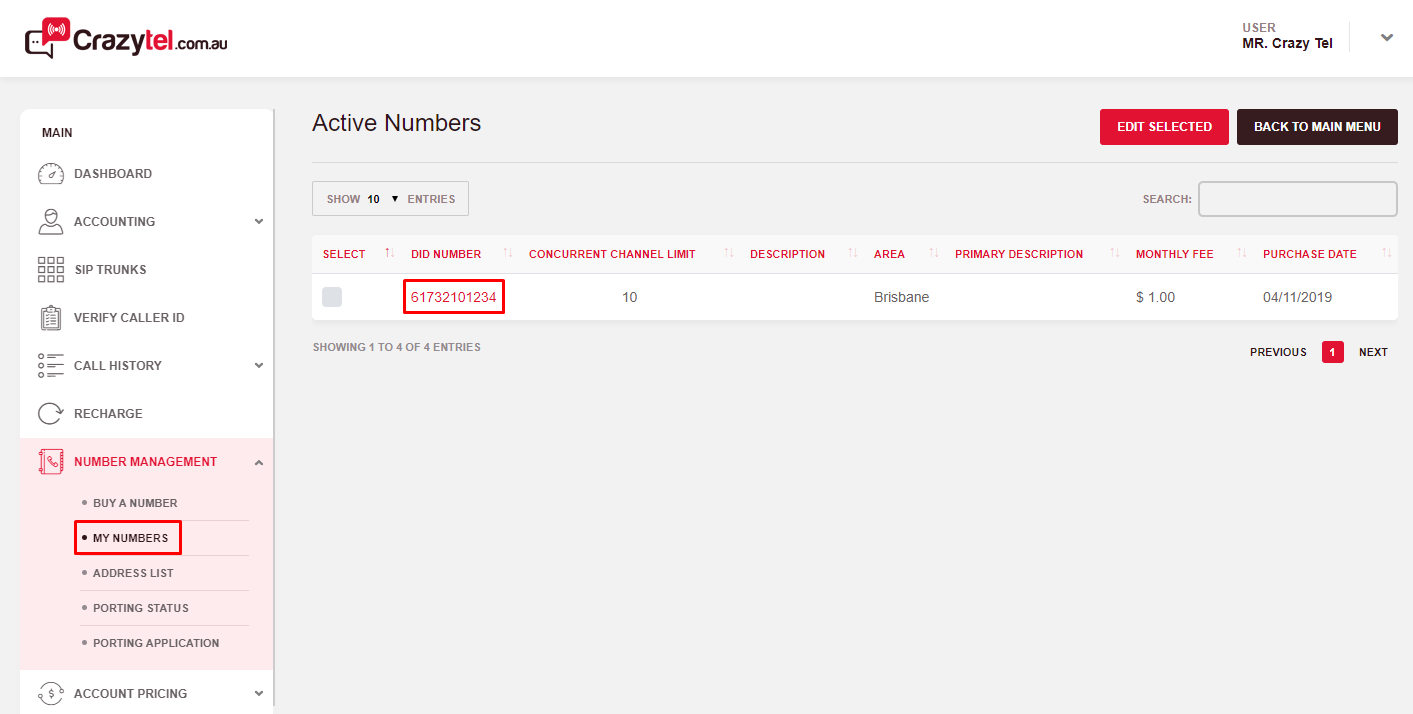The height and width of the screenshot is (714, 1413).
Task: Click into the Search input field
Action: pyautogui.click(x=1297, y=199)
